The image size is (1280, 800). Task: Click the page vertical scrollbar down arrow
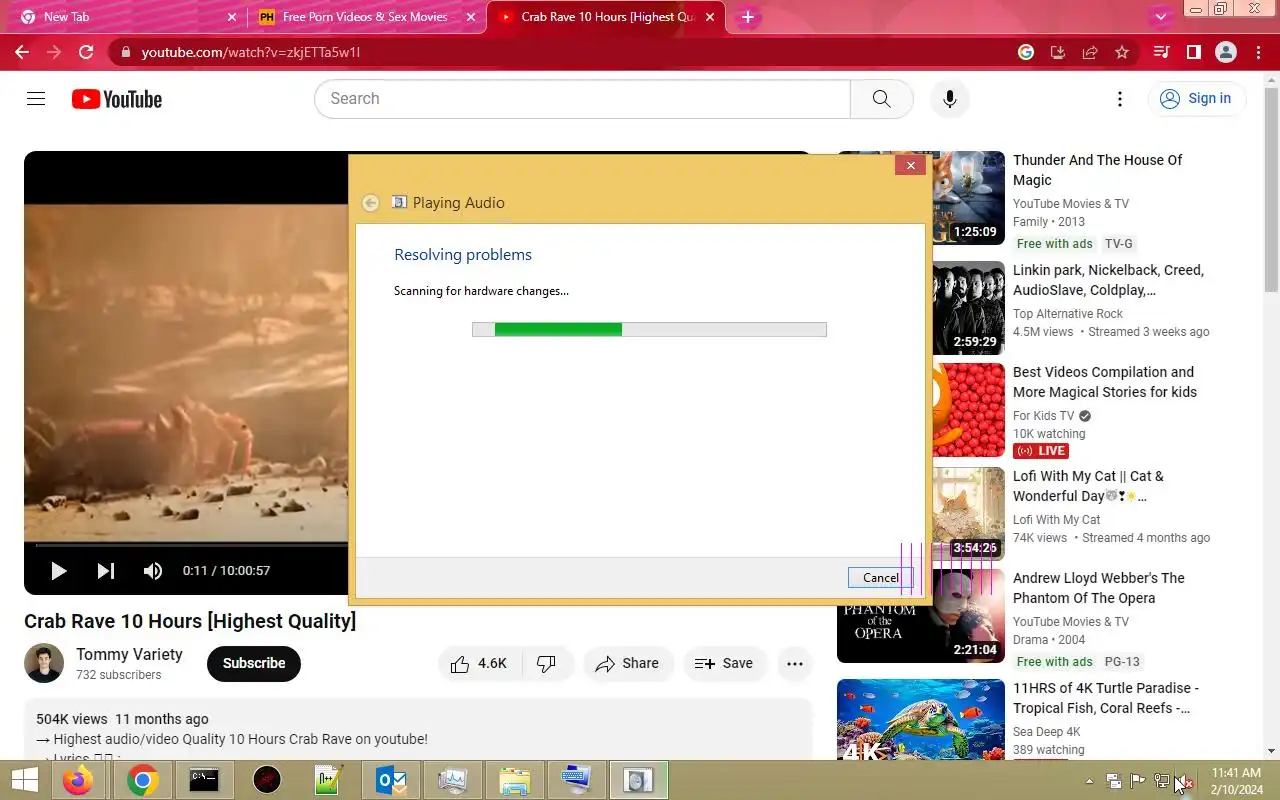point(1272,751)
